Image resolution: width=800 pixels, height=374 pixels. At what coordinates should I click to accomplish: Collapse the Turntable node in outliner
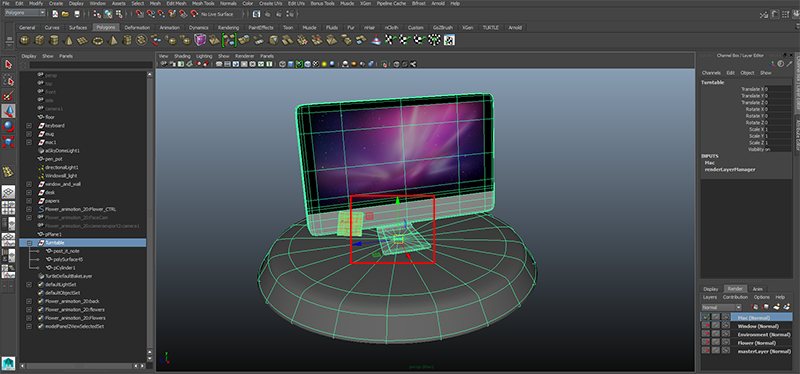coord(29,243)
